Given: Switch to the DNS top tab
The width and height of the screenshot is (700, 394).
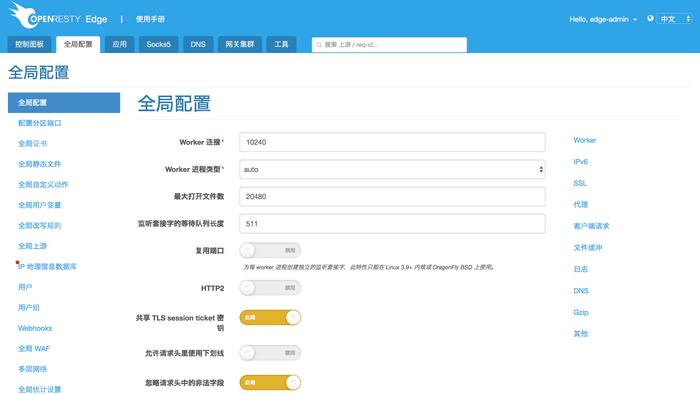Looking at the screenshot, I should tap(198, 44).
